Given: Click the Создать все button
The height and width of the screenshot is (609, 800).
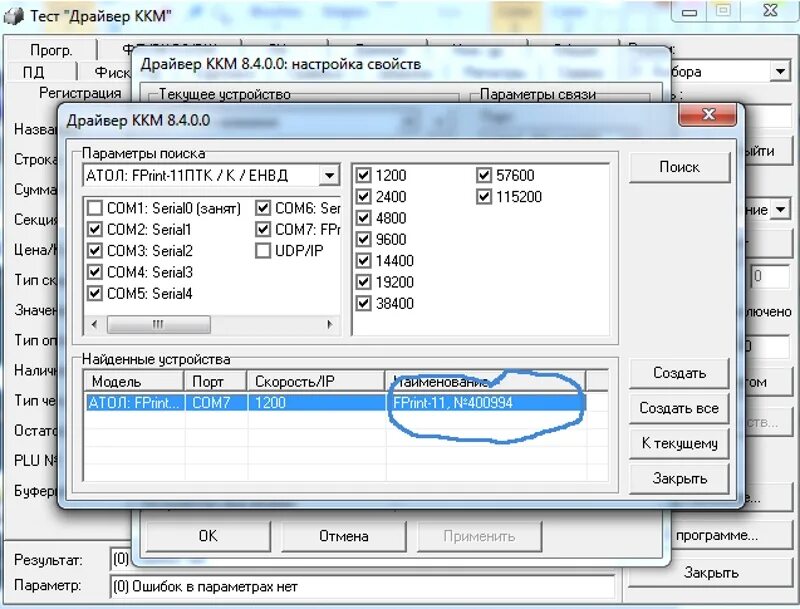Looking at the screenshot, I should (680, 409).
